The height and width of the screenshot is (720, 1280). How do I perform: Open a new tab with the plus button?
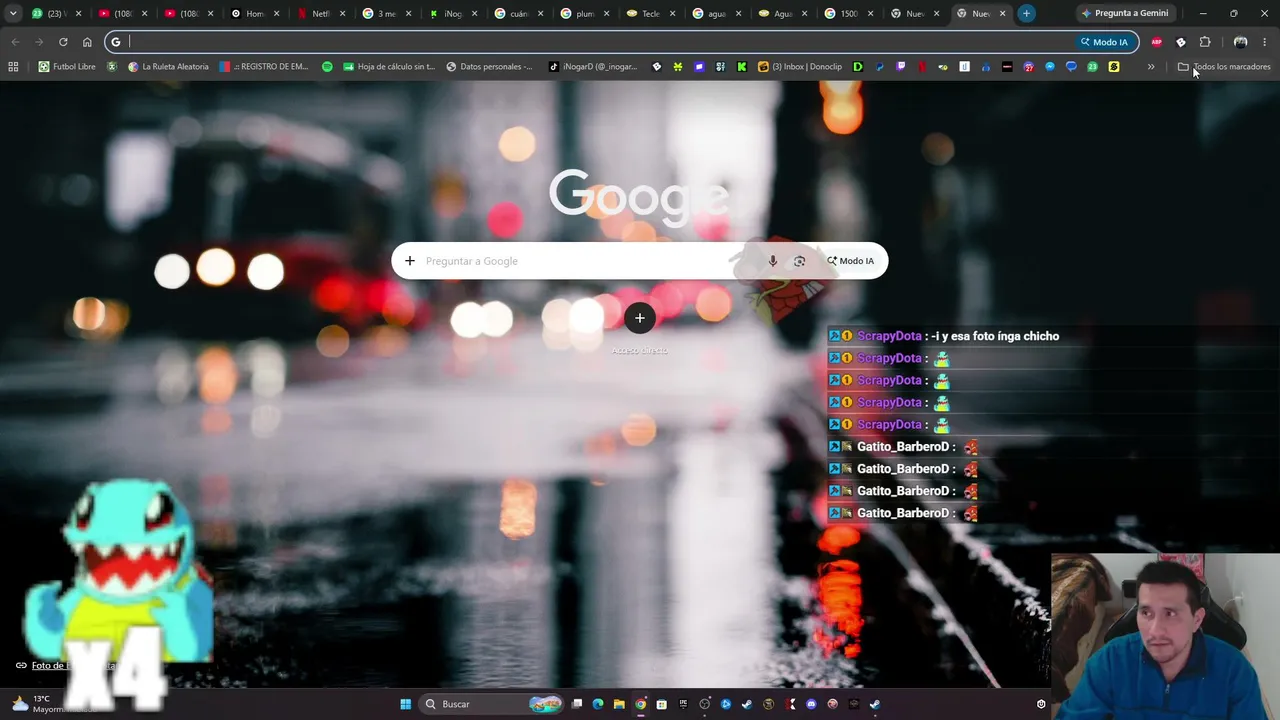1026,13
